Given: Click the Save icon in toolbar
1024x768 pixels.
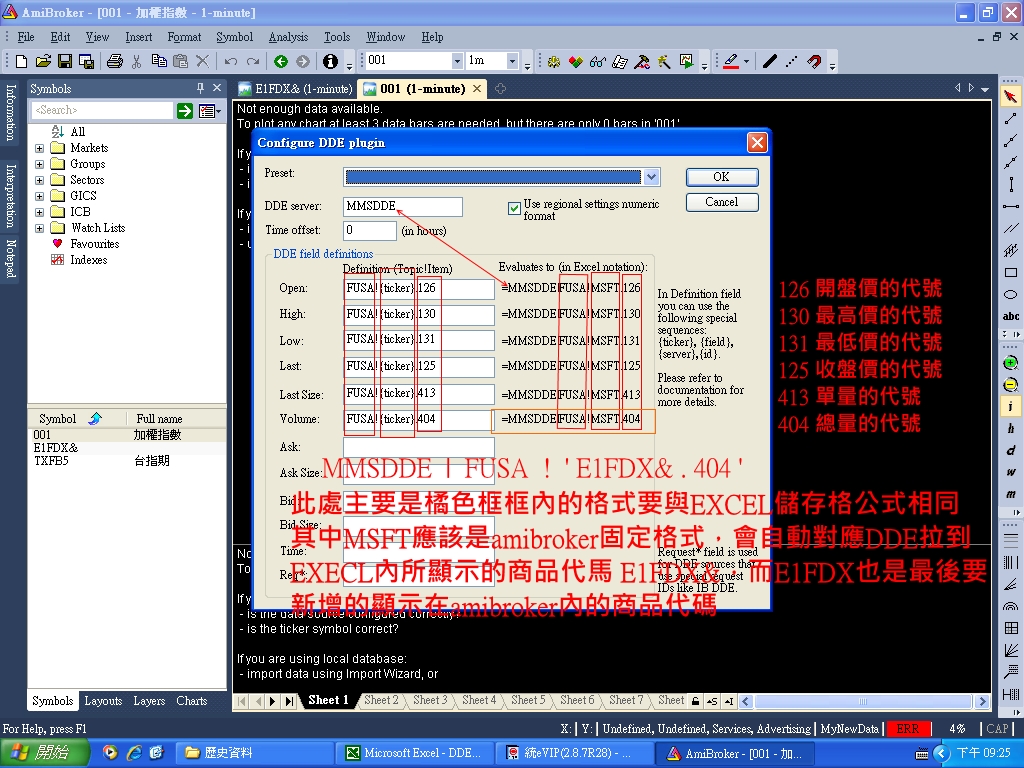Looking at the screenshot, I should pos(65,61).
